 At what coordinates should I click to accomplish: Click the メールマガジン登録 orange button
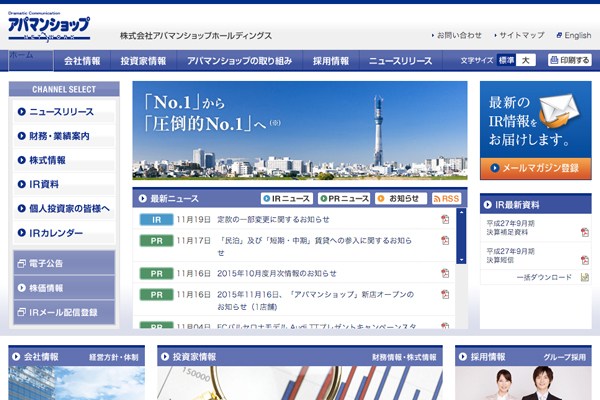tap(535, 168)
